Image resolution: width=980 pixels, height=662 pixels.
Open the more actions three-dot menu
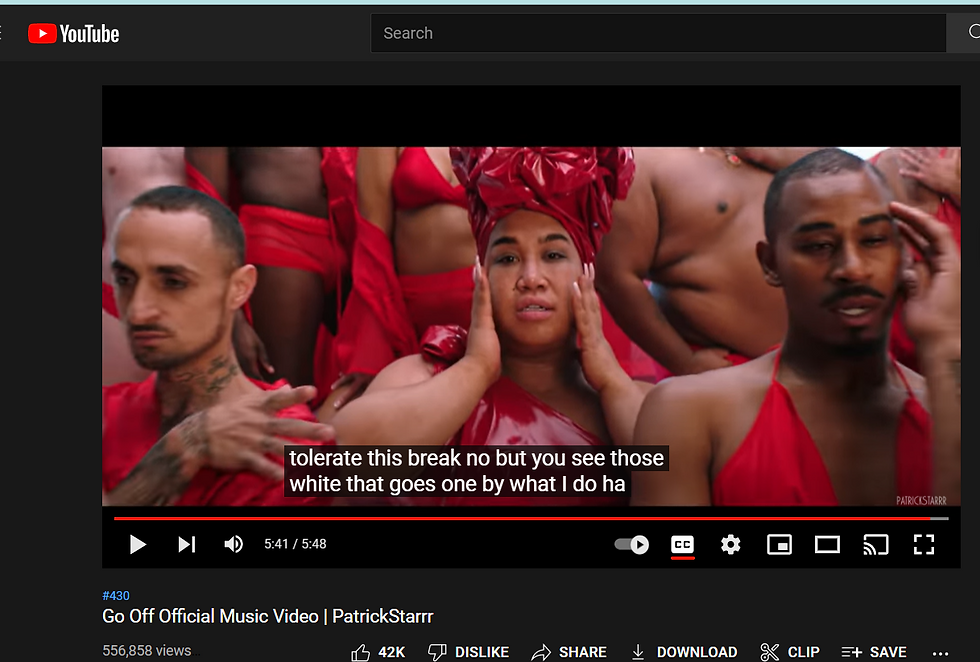pos(940,653)
